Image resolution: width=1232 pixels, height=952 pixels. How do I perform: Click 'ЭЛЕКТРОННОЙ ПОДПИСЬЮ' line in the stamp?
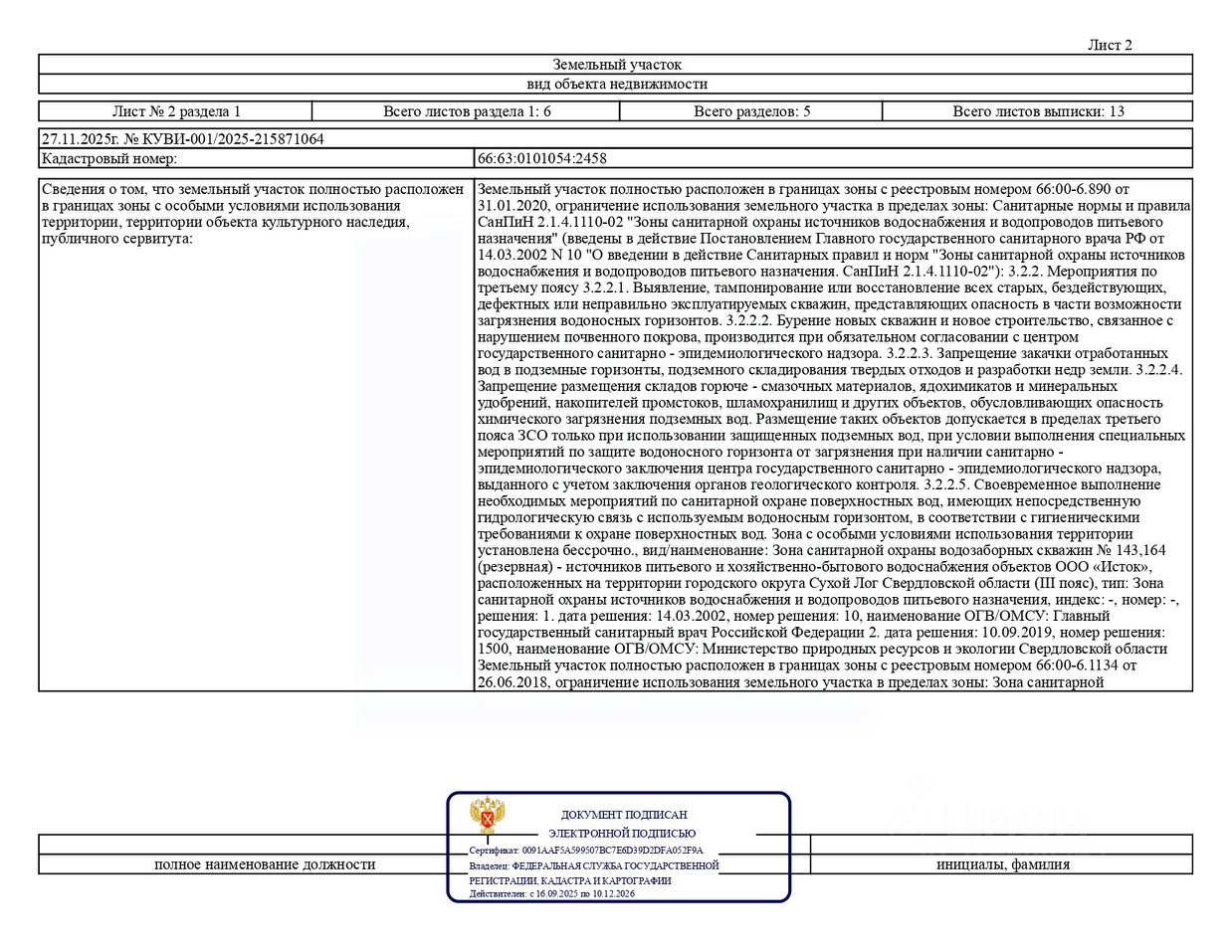(x=623, y=834)
